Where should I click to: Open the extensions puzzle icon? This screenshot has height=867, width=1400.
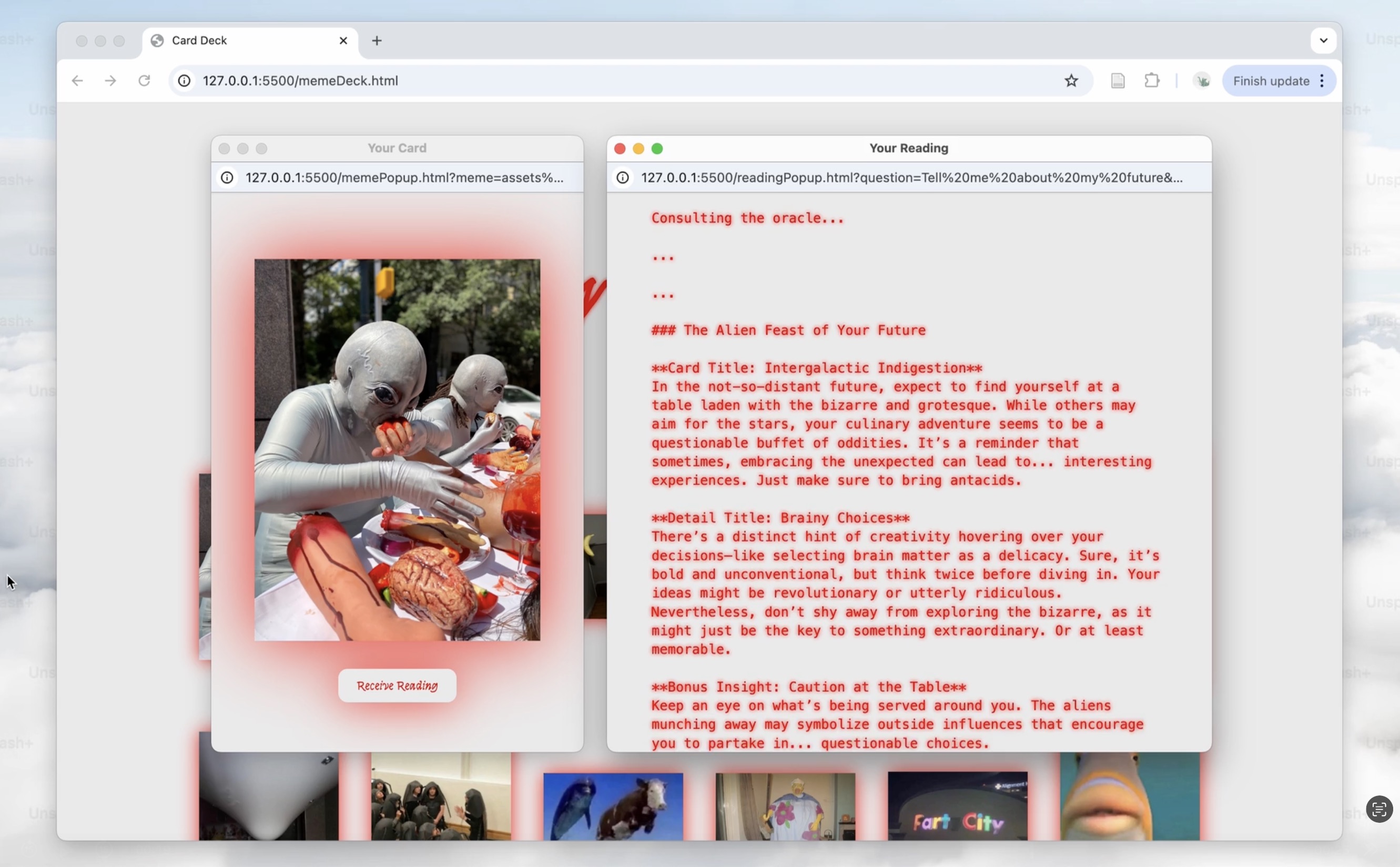coord(1152,81)
